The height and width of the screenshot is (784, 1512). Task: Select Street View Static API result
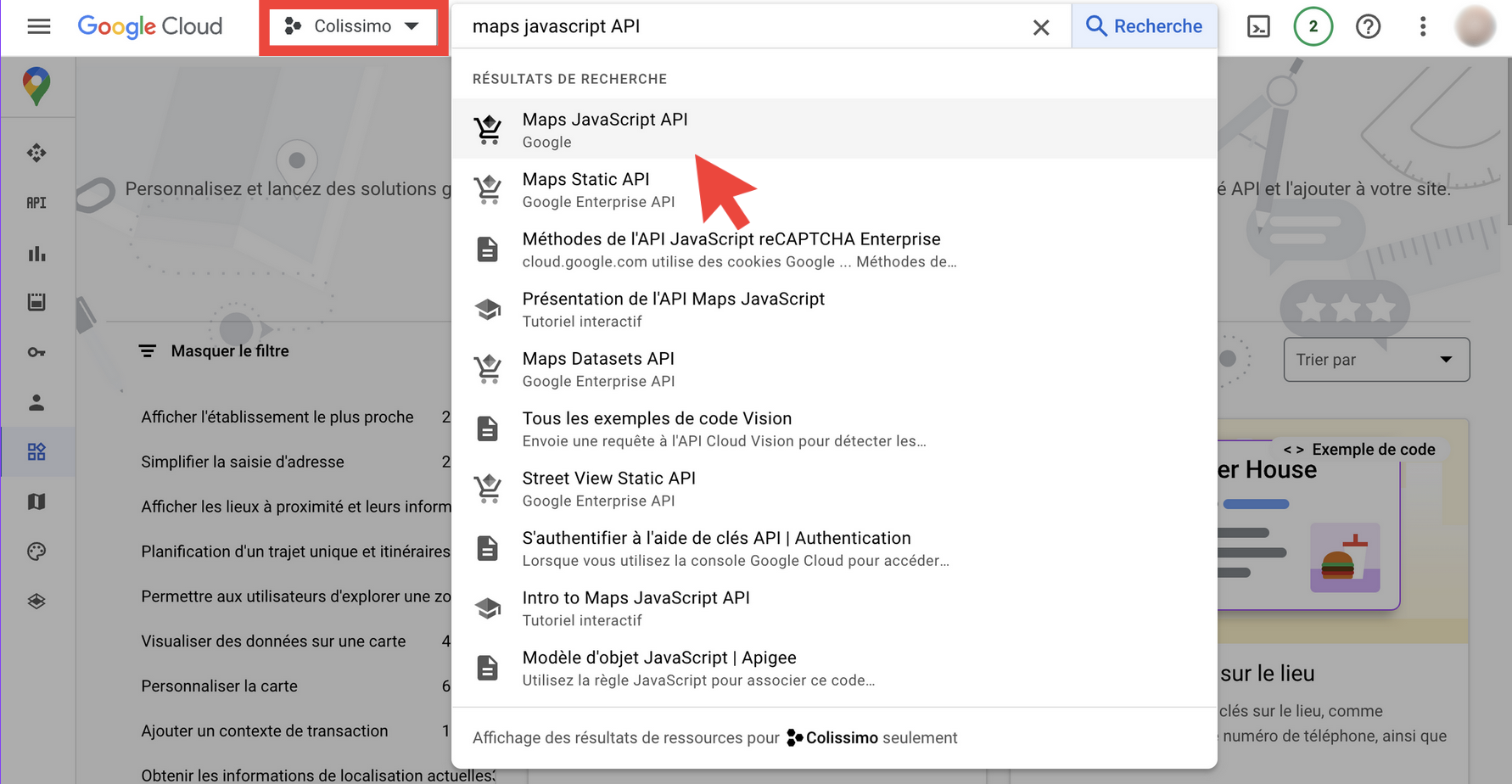834,489
